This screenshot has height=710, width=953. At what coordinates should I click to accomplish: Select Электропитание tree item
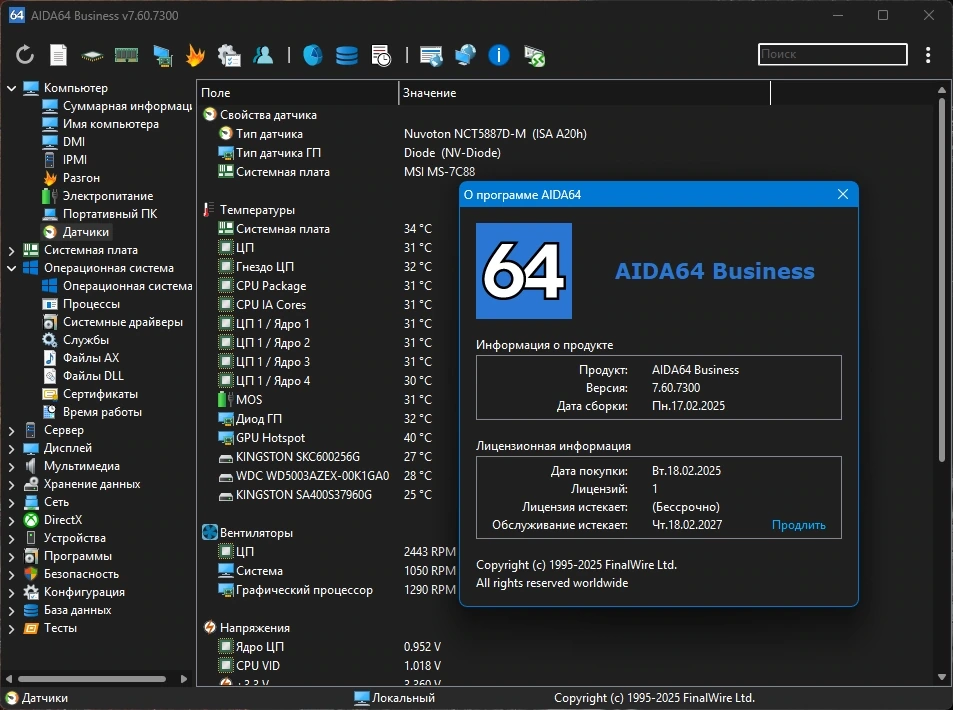(x=97, y=196)
